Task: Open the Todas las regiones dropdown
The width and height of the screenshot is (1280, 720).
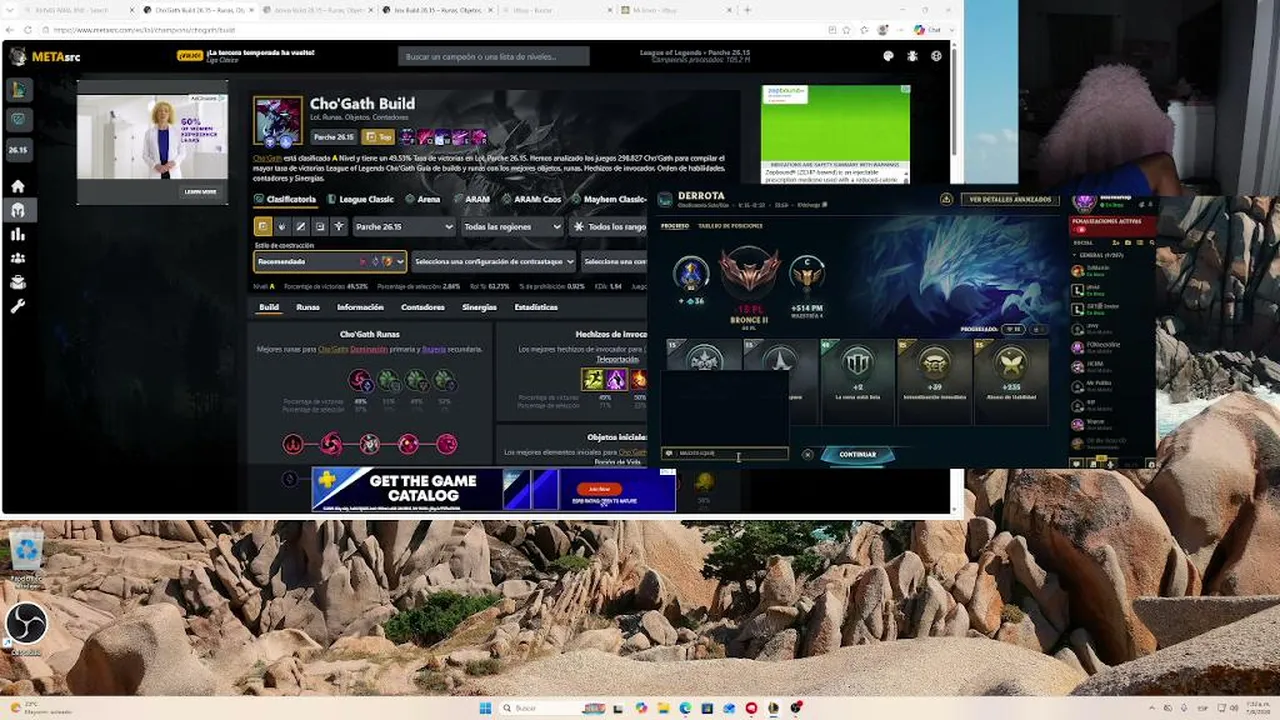Action: pos(512,227)
